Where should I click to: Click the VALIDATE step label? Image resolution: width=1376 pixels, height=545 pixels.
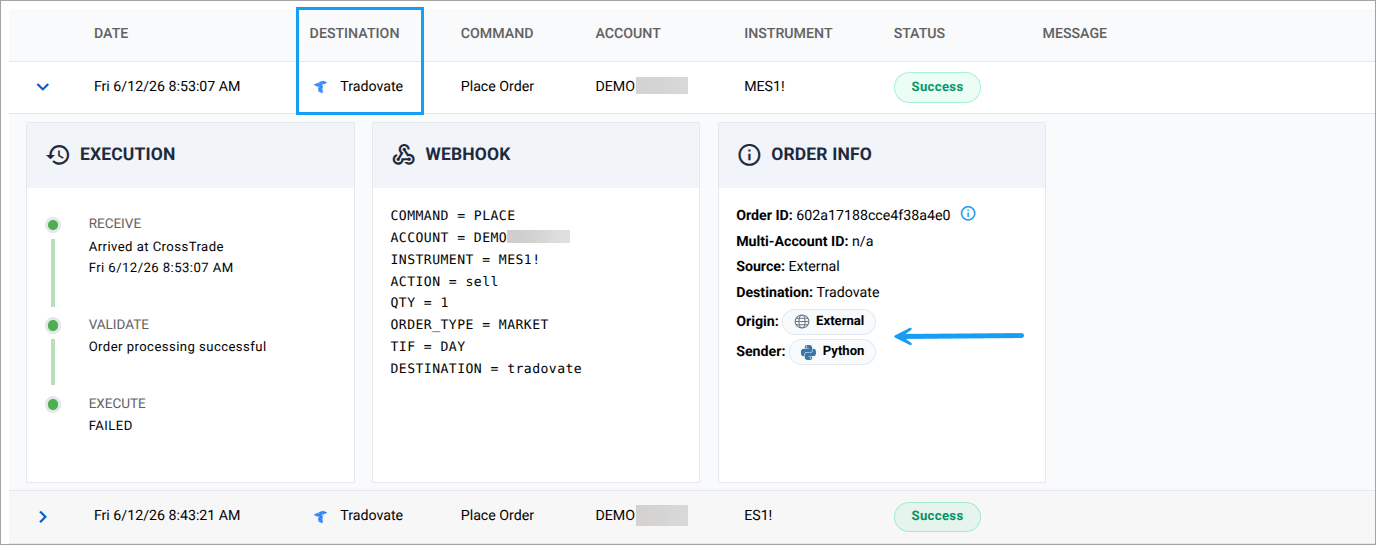coord(119,325)
